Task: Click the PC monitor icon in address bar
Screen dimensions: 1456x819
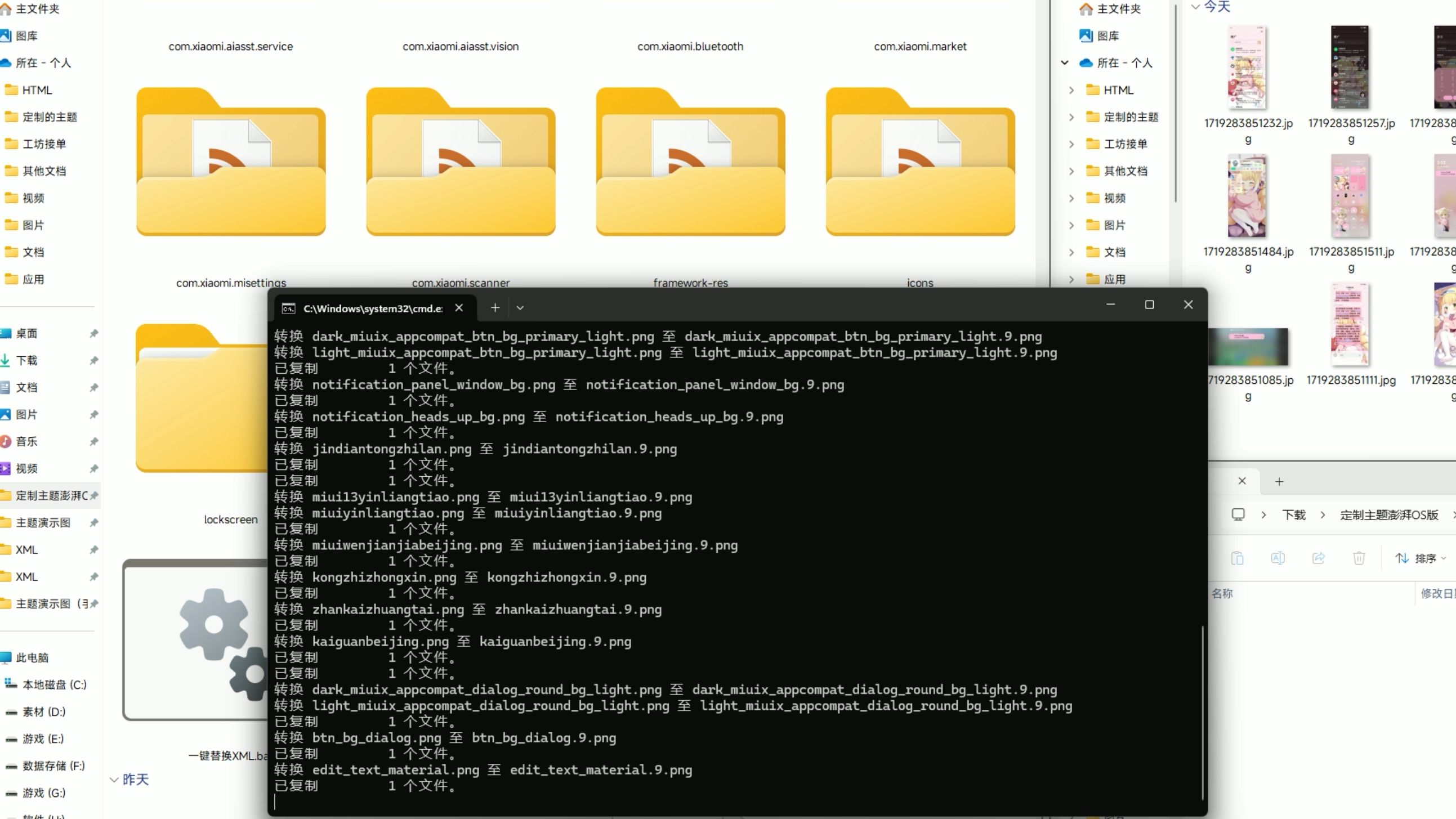Action: click(1238, 514)
